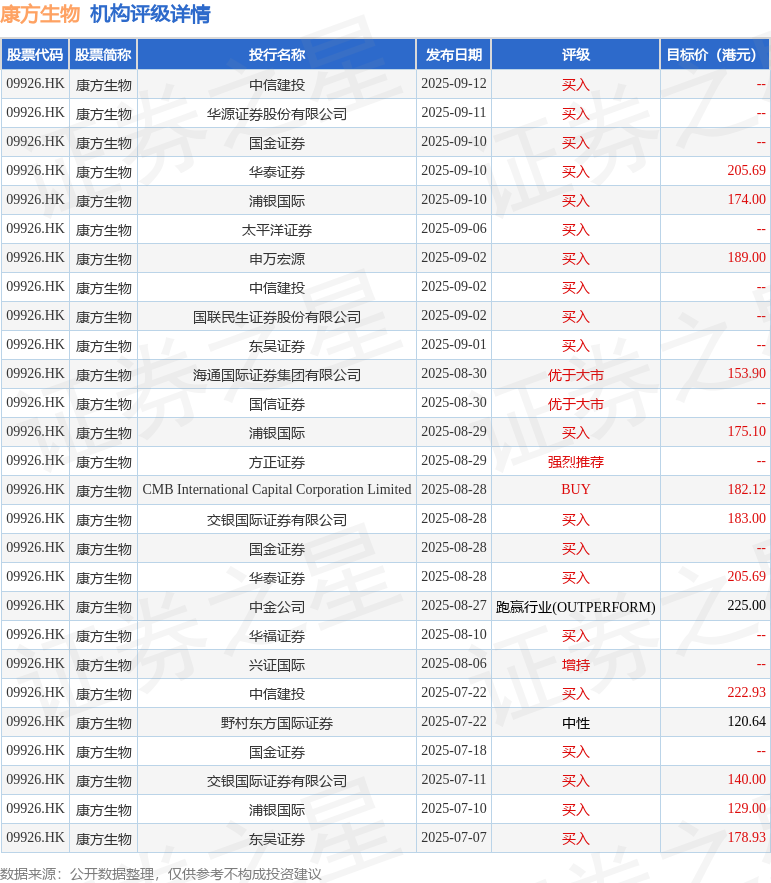The width and height of the screenshot is (771, 883).
Task: Click the 强烈推荐 rating
Action: pyautogui.click(x=576, y=462)
